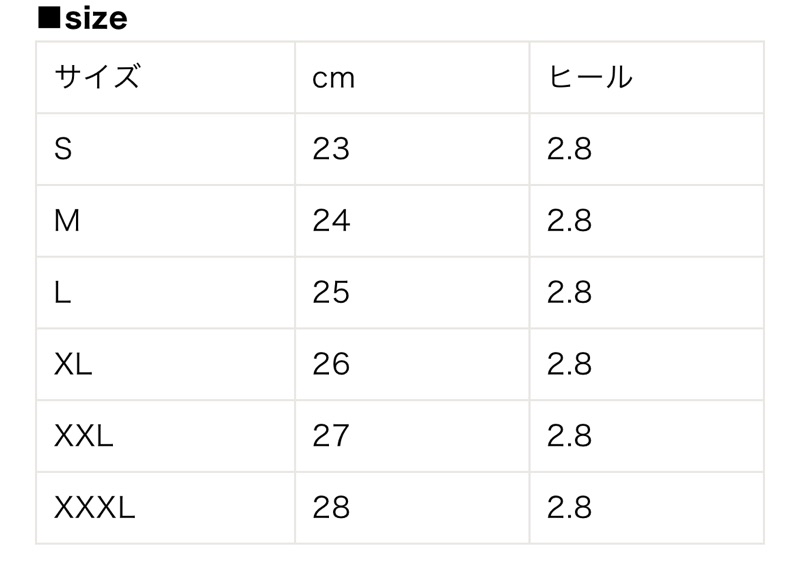800x566 pixels.
Task: Click the 24 cm value
Action: click(331, 221)
